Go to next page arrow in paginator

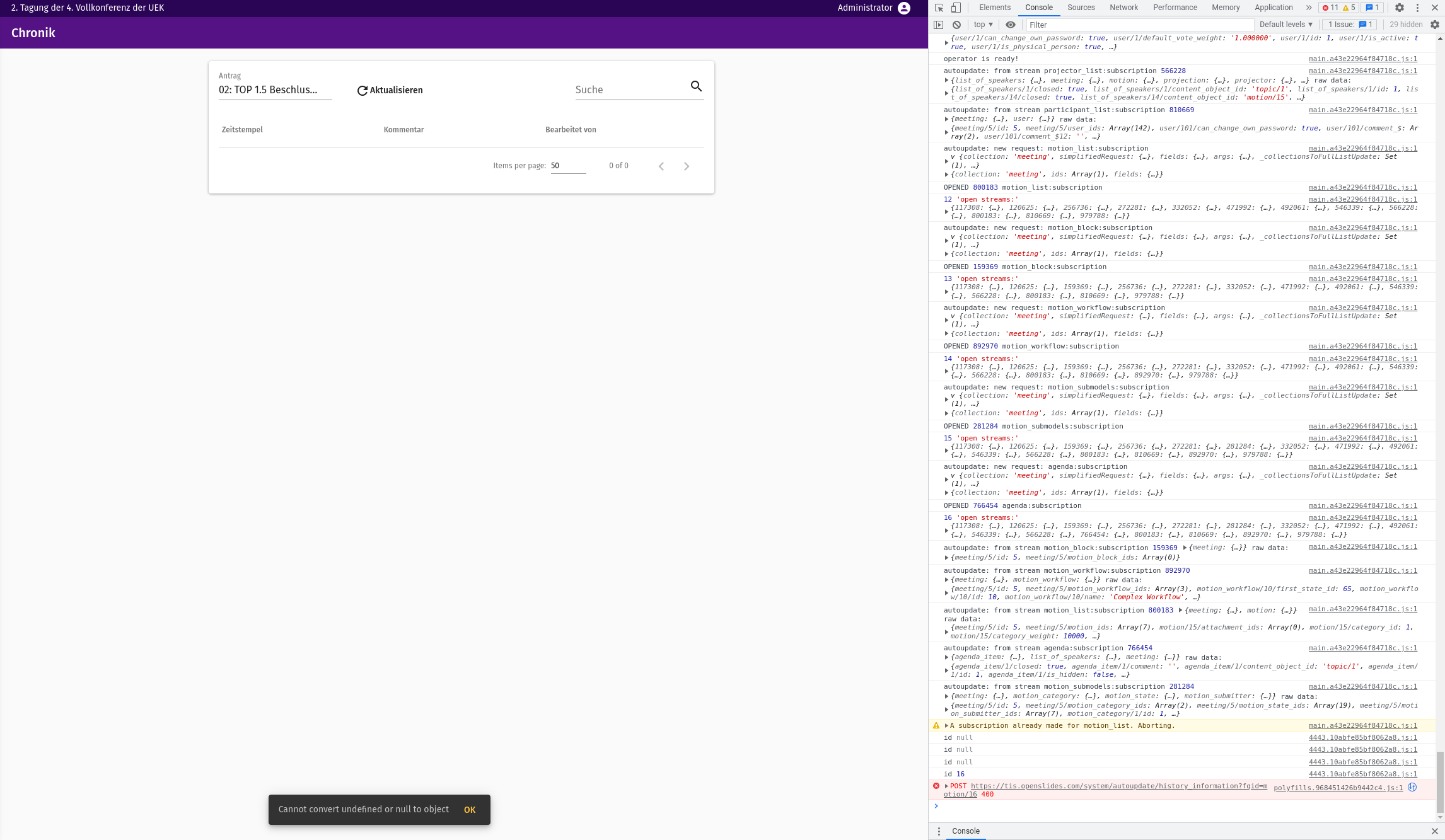pos(687,166)
